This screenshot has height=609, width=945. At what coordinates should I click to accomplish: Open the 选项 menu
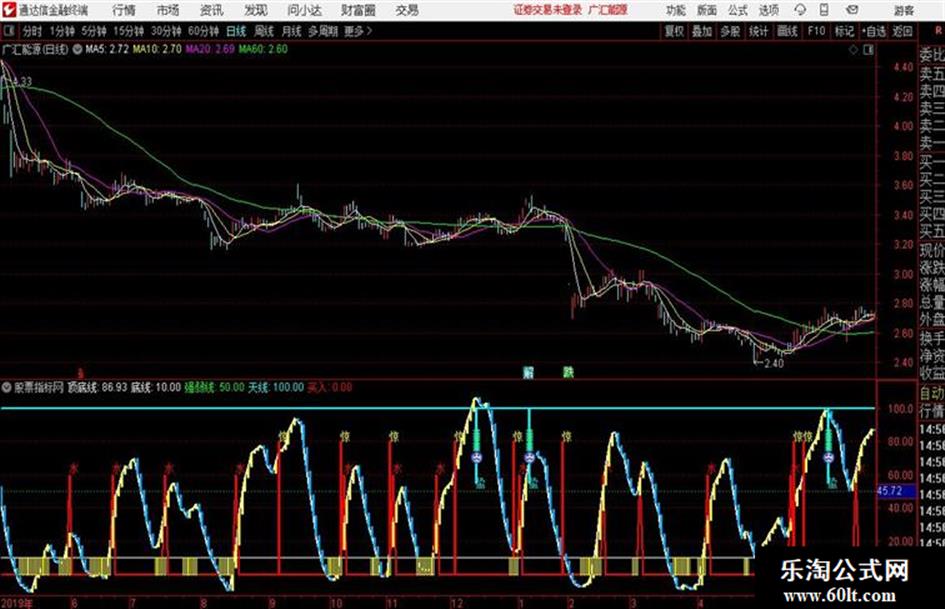coord(769,10)
